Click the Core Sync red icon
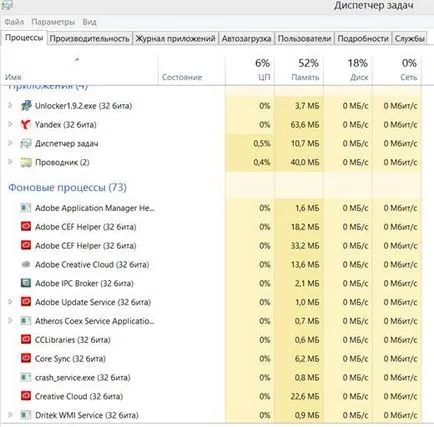The image size is (434, 427). [x=26, y=359]
